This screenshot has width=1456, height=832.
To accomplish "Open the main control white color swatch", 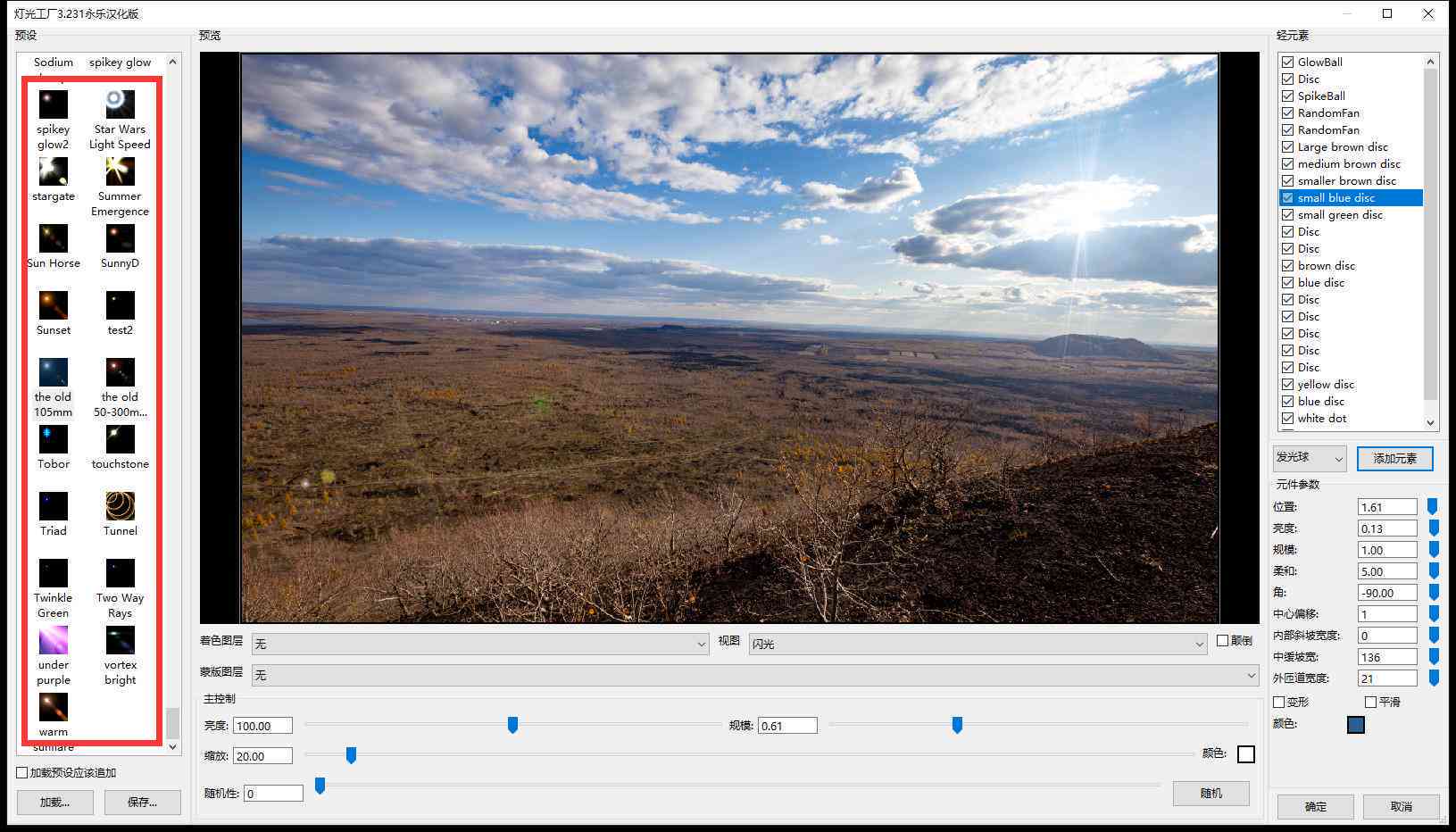I will [1246, 754].
